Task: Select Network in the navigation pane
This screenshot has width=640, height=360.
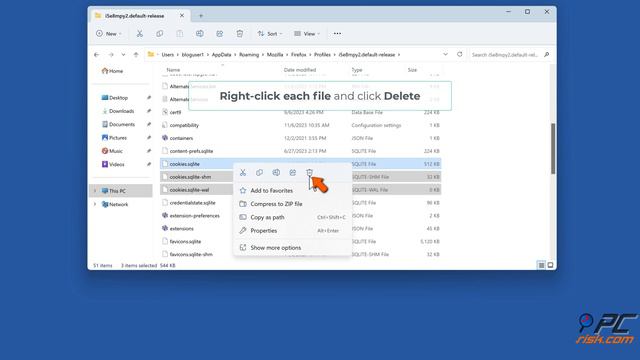Action: click(118, 204)
